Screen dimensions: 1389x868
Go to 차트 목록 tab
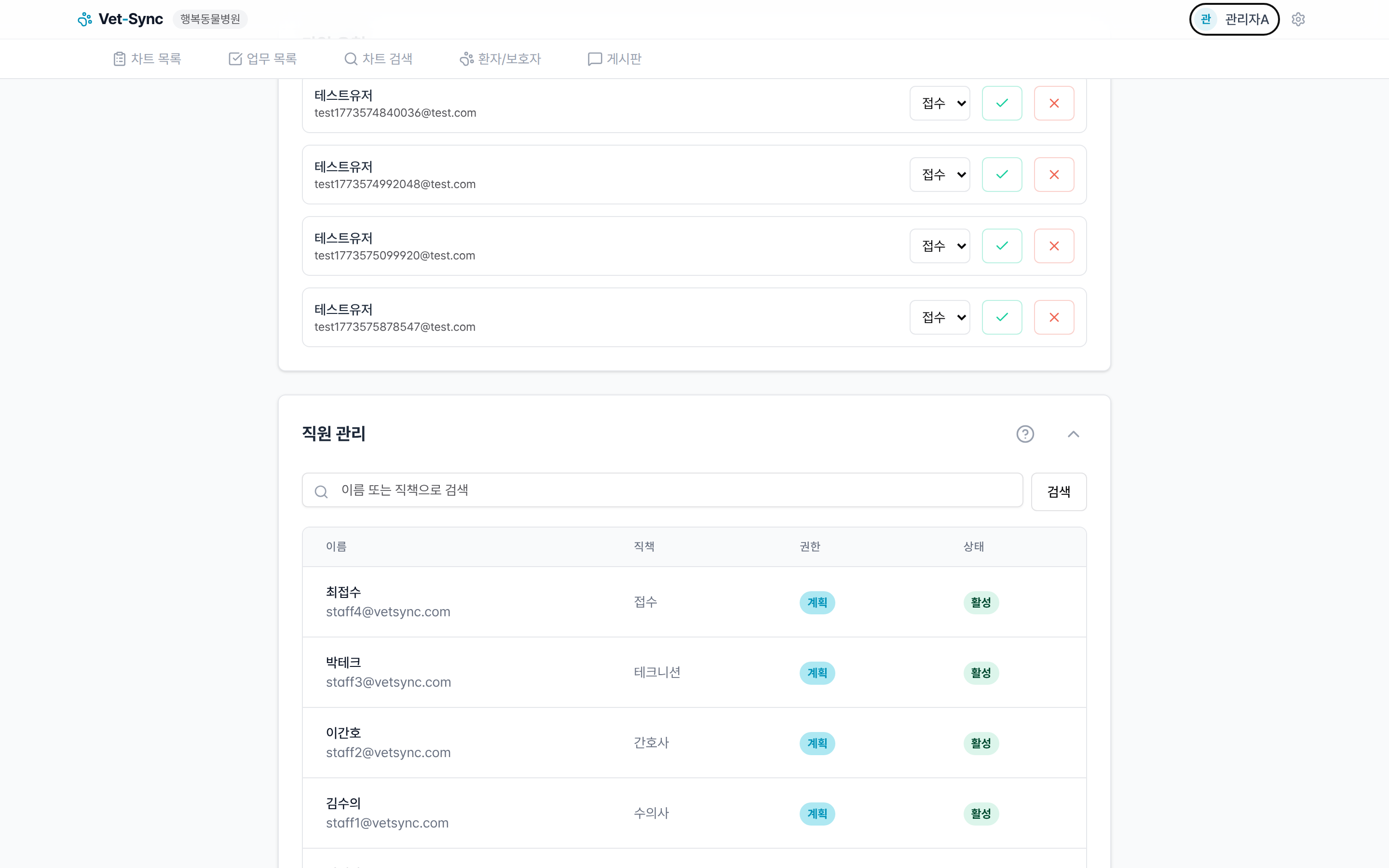pos(148,58)
